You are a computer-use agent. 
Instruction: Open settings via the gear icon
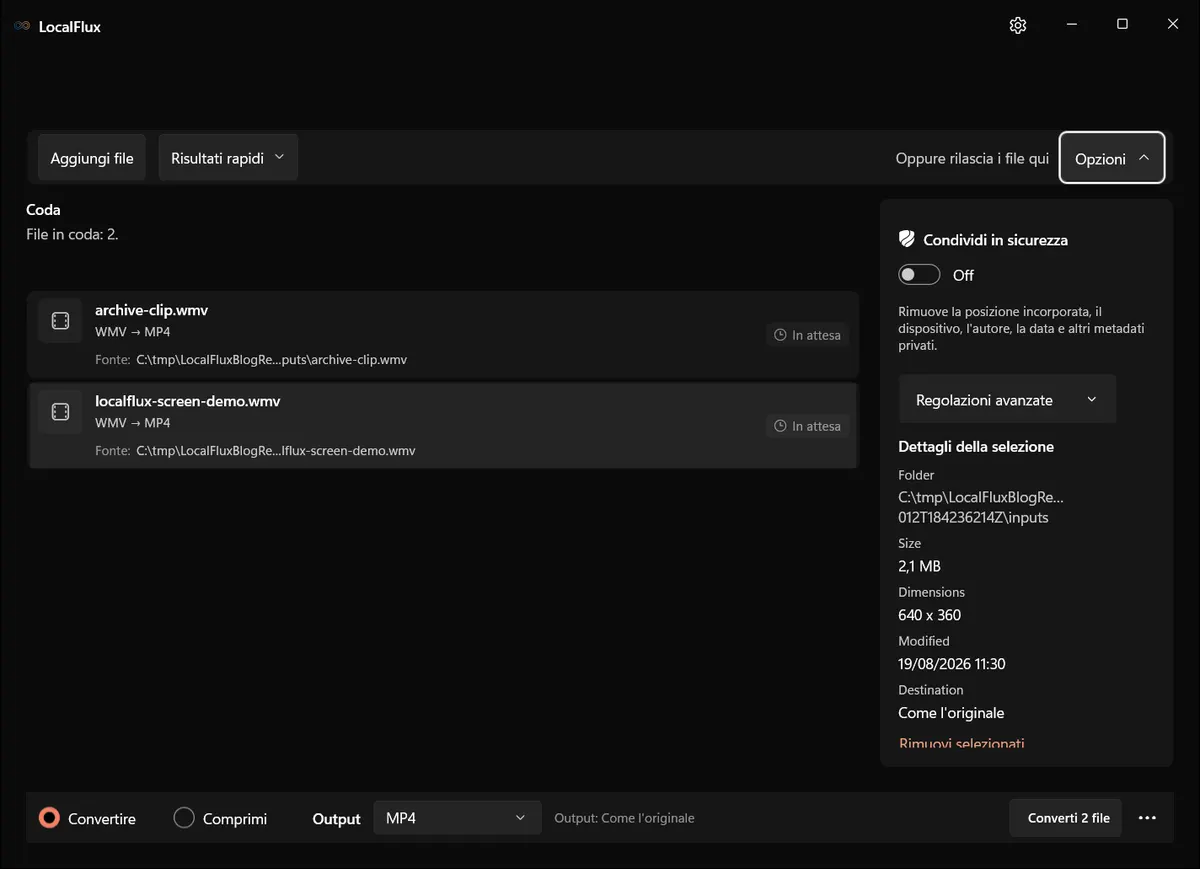[x=1018, y=25]
